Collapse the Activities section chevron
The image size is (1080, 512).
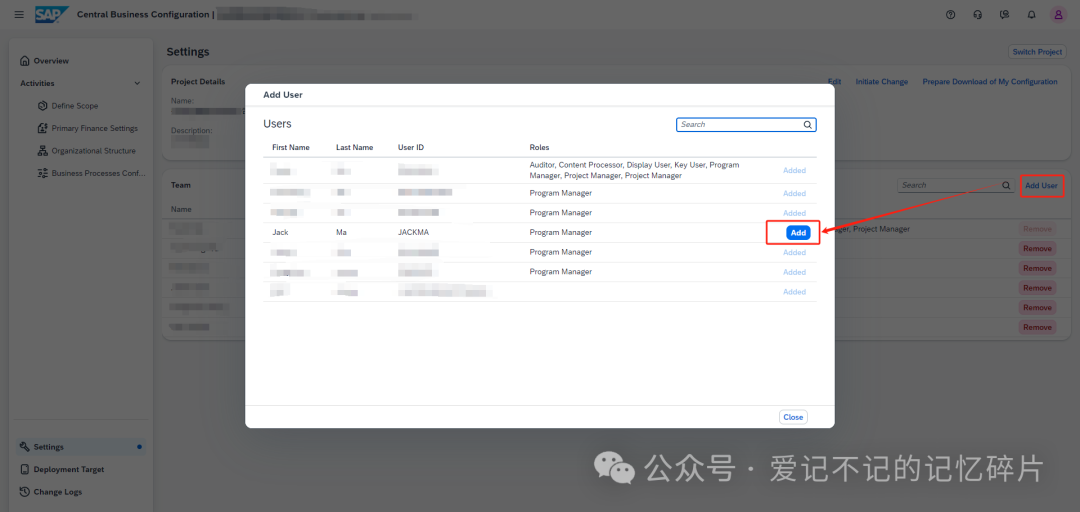[137, 83]
